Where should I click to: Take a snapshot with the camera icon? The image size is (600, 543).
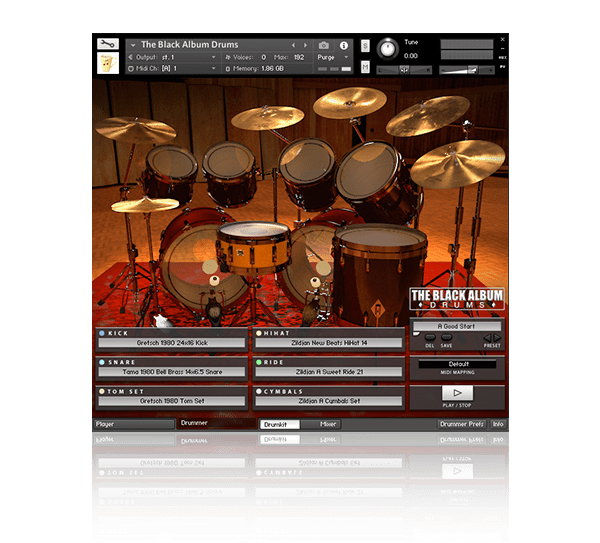(324, 45)
